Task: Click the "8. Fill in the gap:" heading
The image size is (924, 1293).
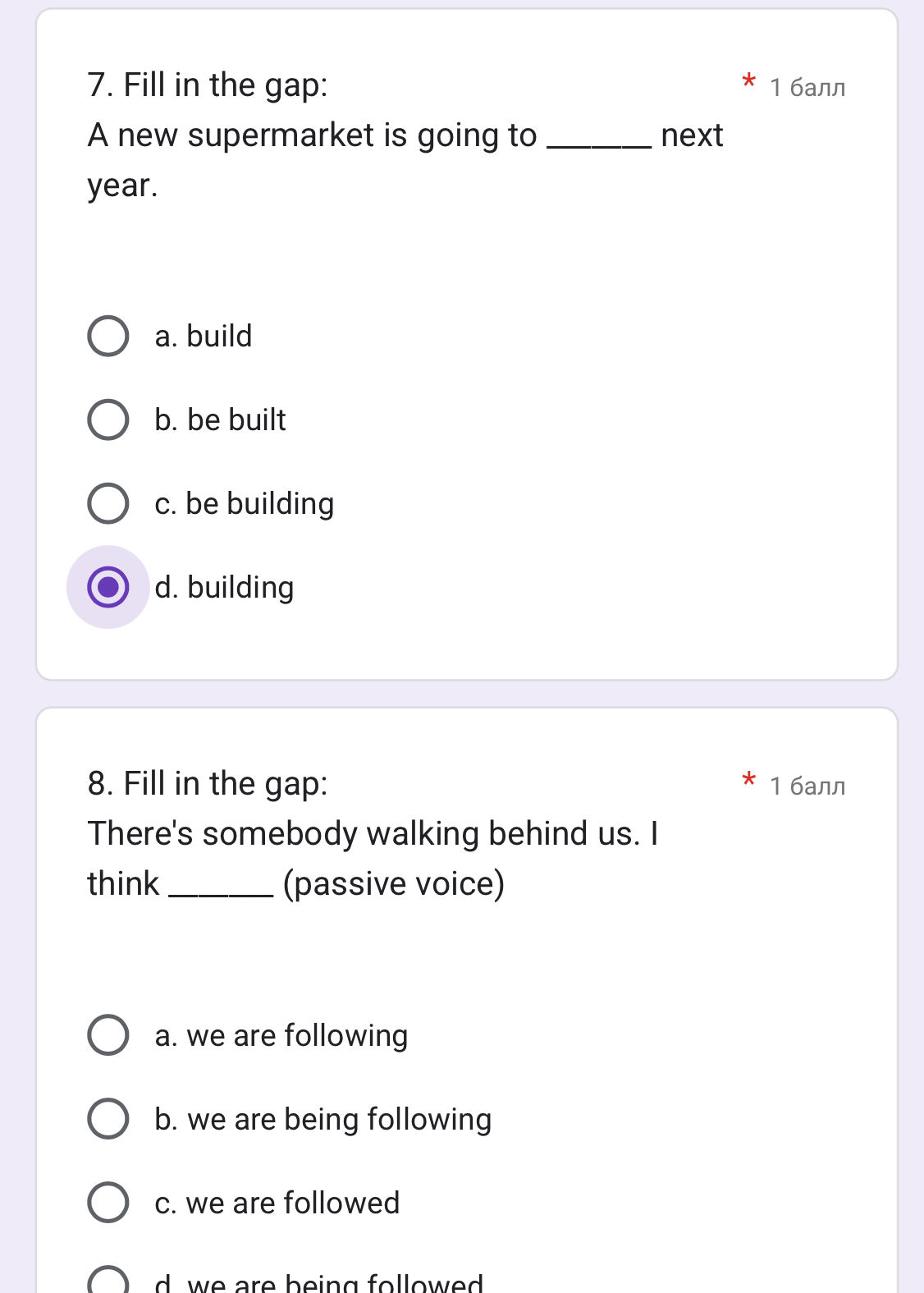Action: click(x=208, y=783)
